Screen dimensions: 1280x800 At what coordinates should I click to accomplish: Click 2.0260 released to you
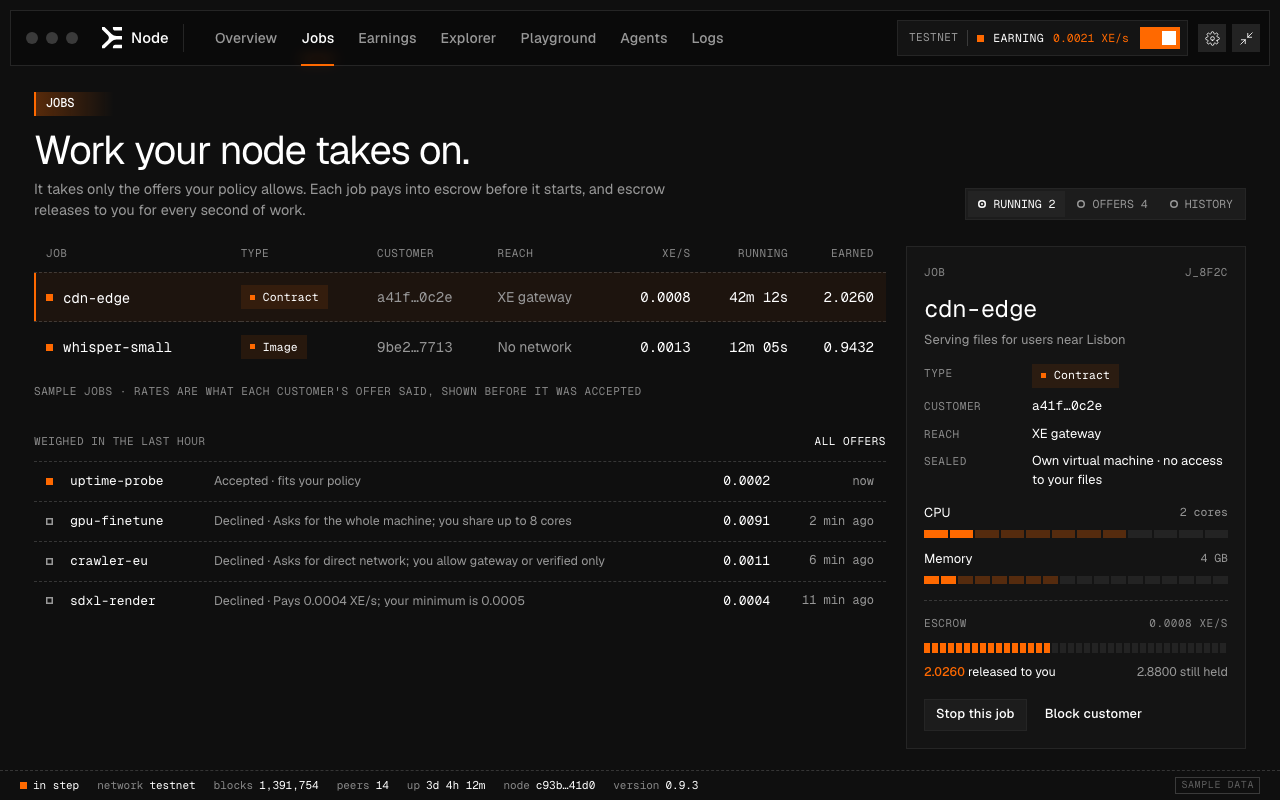(x=989, y=672)
